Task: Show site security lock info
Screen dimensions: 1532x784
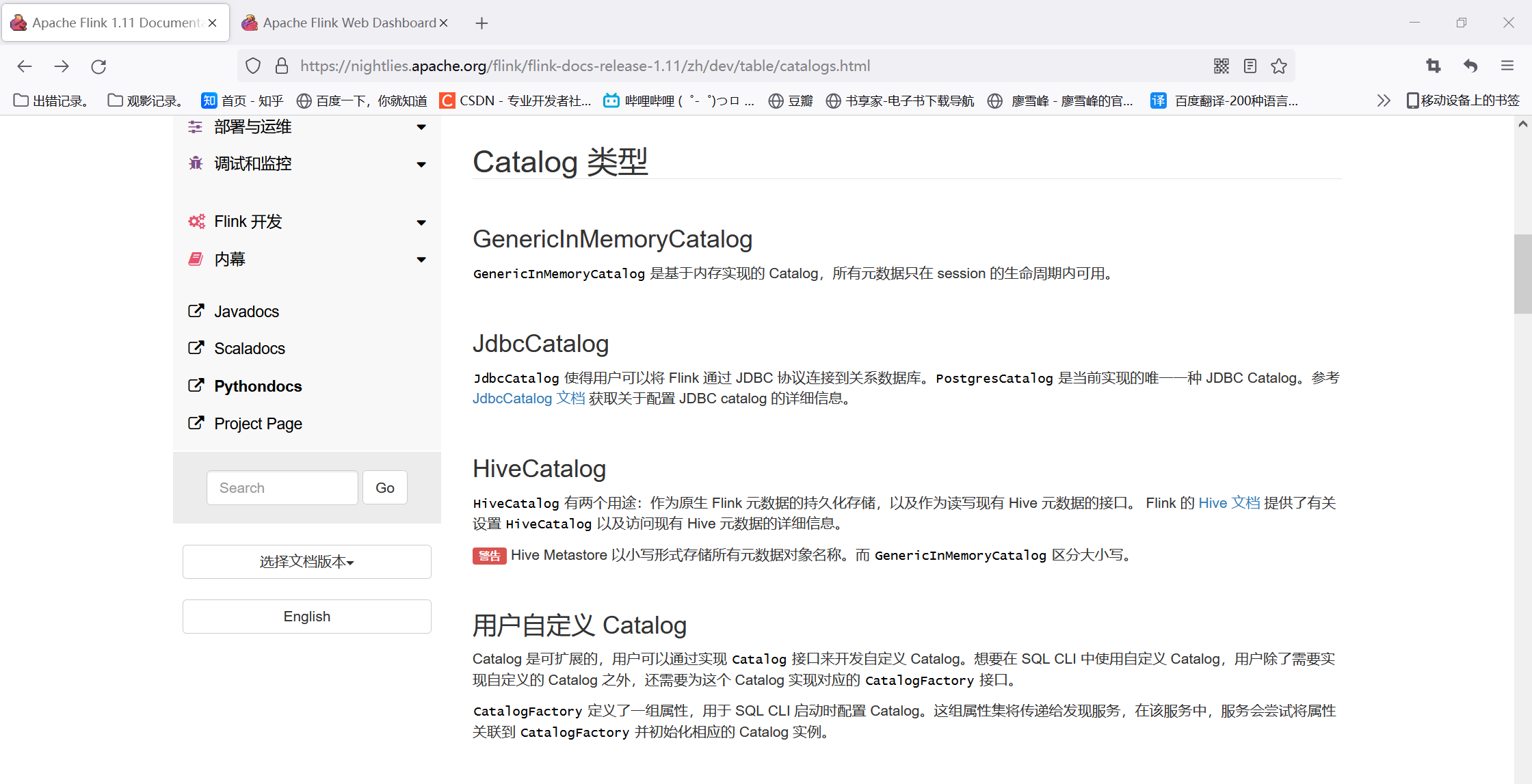Action: (281, 66)
